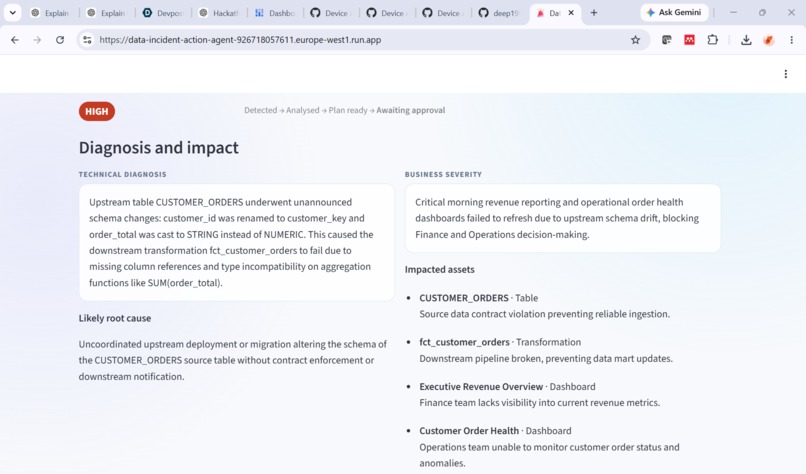Click the business severity text card
The width and height of the screenshot is (806, 474).
[x=562, y=218]
